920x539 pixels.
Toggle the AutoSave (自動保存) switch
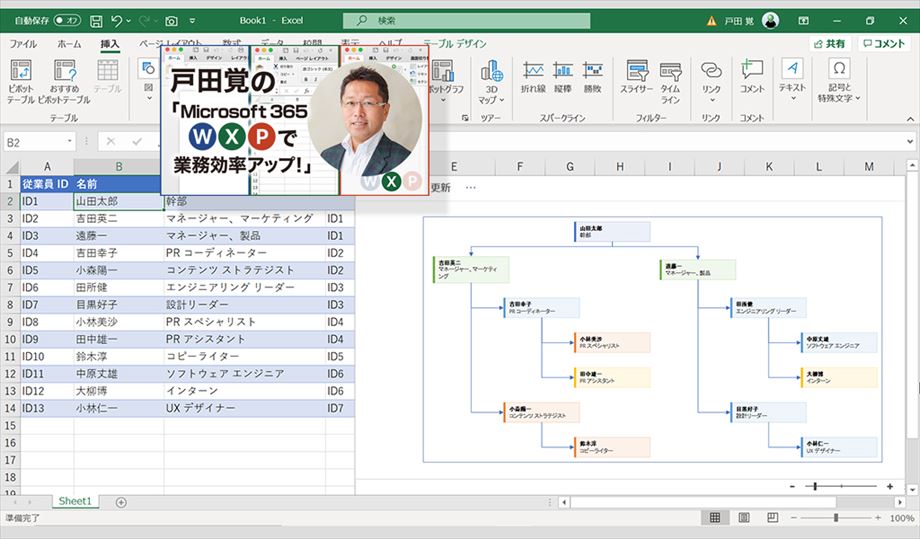67,21
